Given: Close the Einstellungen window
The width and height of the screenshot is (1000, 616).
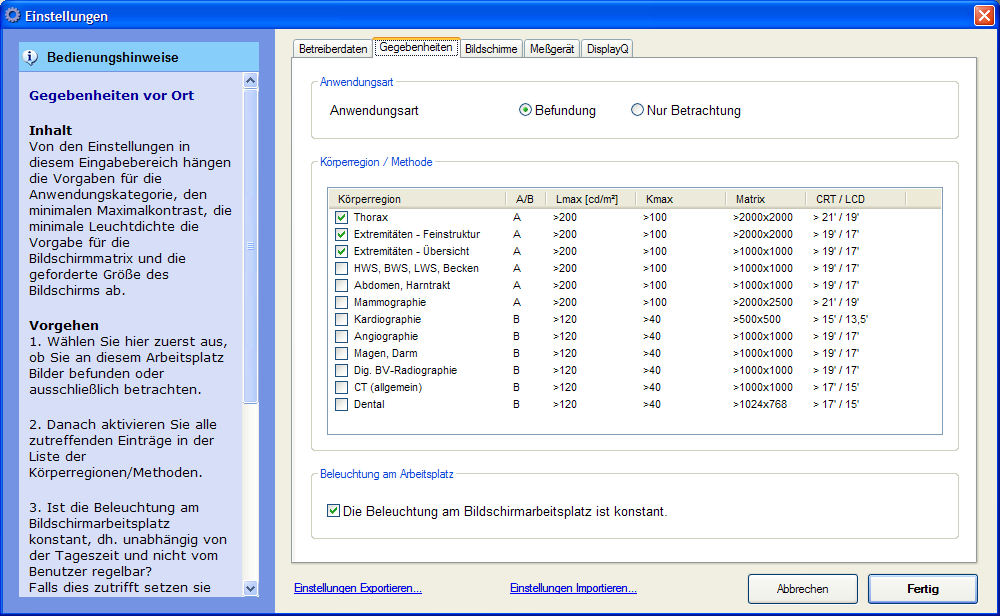Looking at the screenshot, I should point(984,15).
